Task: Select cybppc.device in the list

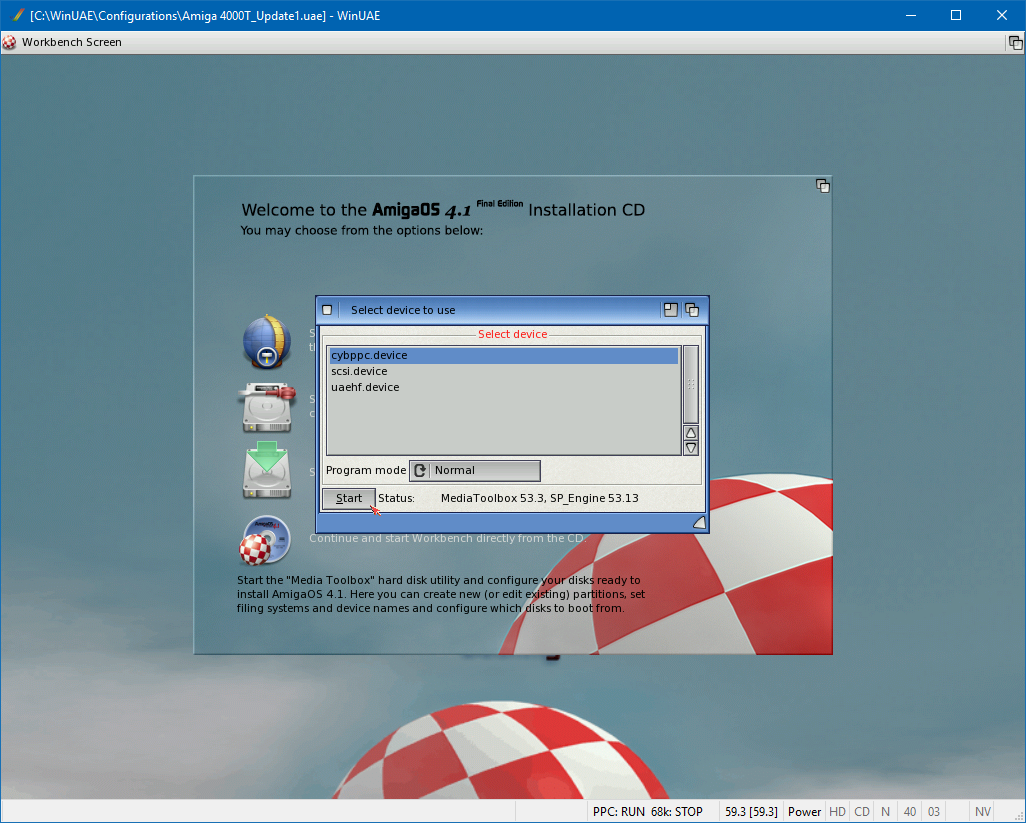Action: [x=369, y=355]
